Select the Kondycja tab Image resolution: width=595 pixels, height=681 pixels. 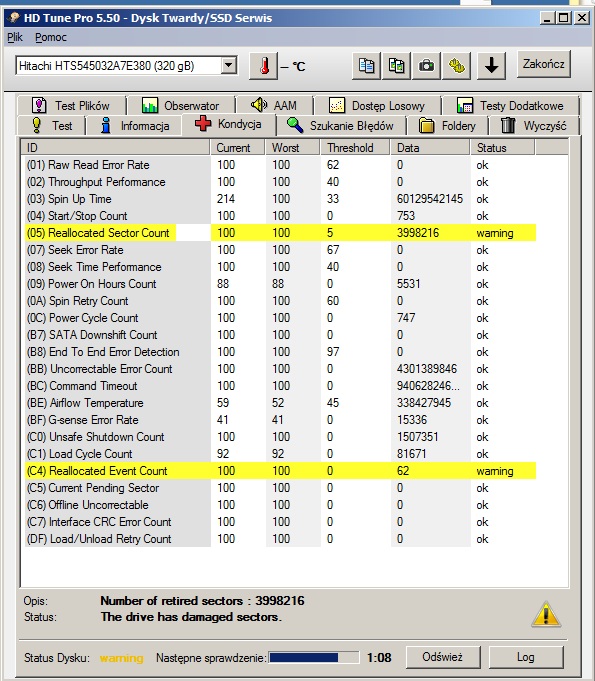(x=229, y=125)
